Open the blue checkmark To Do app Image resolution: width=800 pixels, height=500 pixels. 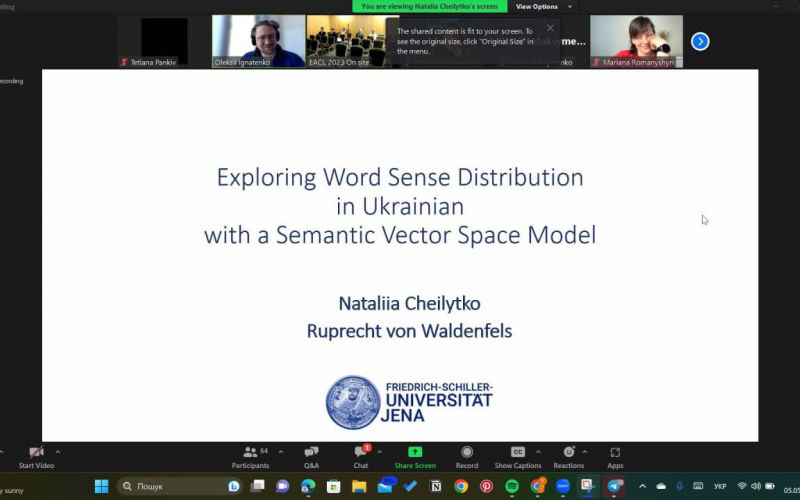pos(410,486)
